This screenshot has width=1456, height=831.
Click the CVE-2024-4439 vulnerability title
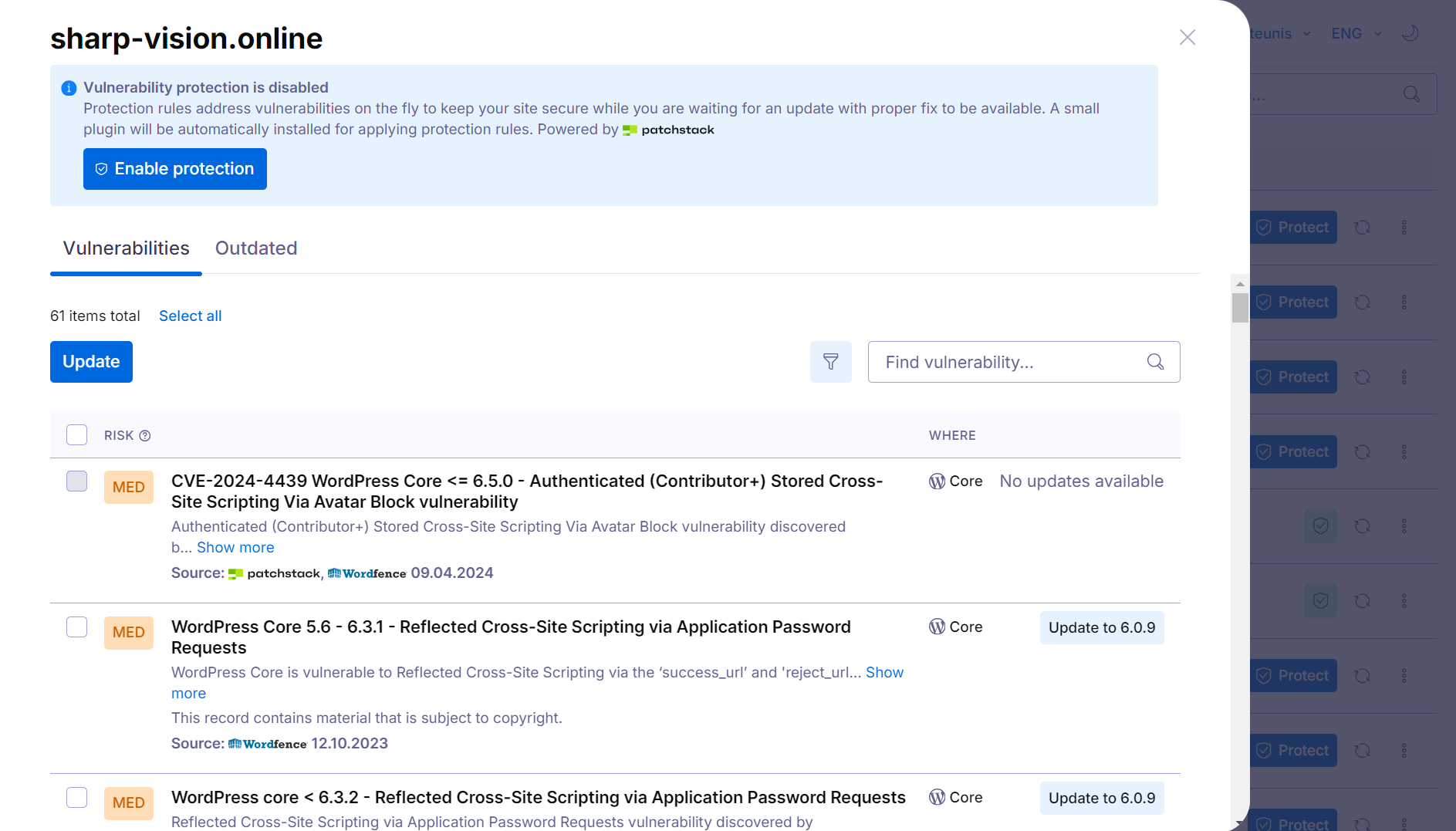coord(527,492)
